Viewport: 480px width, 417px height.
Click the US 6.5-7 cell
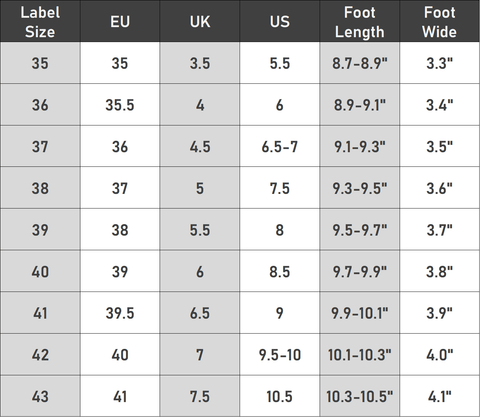(x=280, y=146)
